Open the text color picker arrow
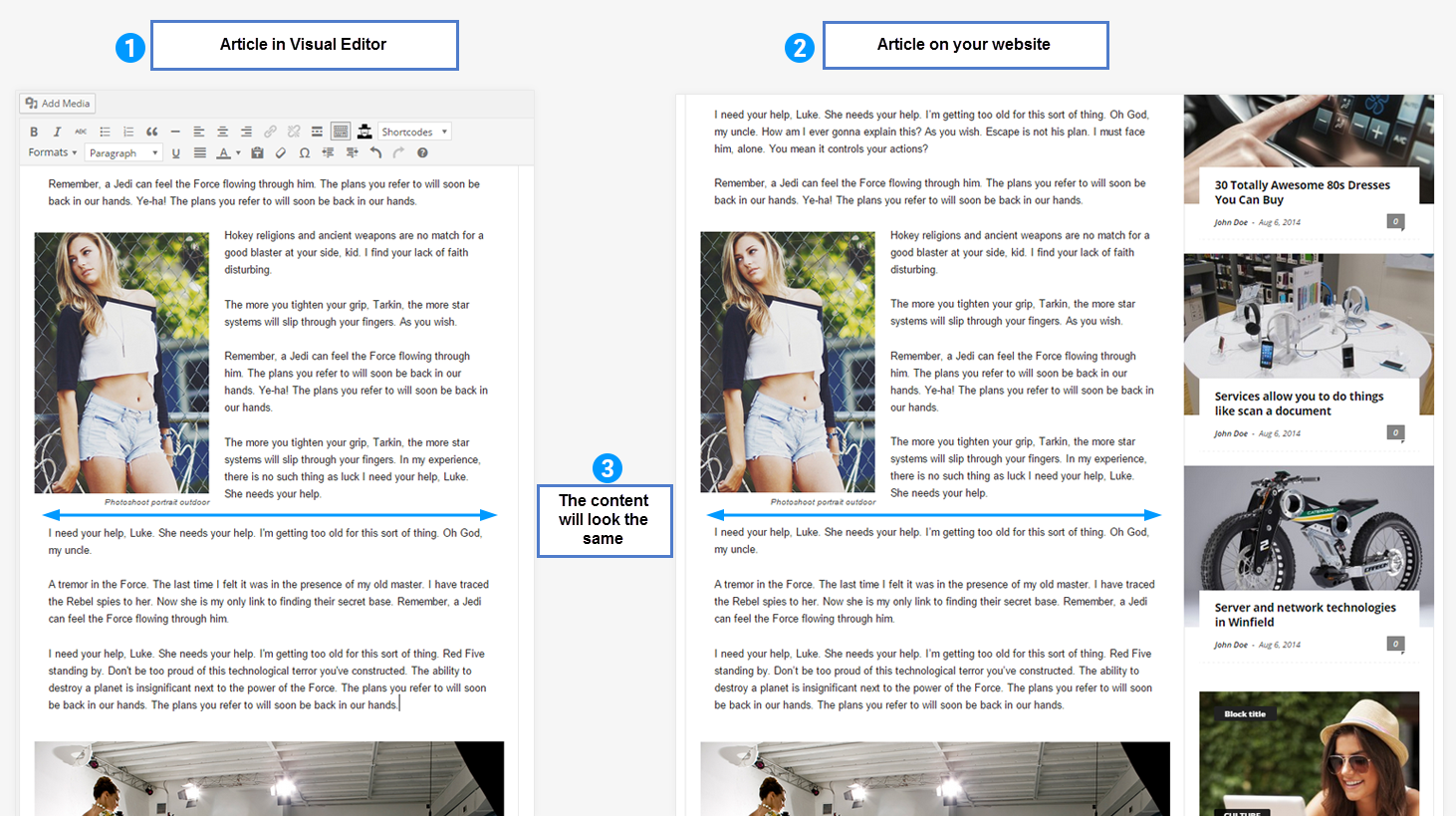 [x=238, y=153]
